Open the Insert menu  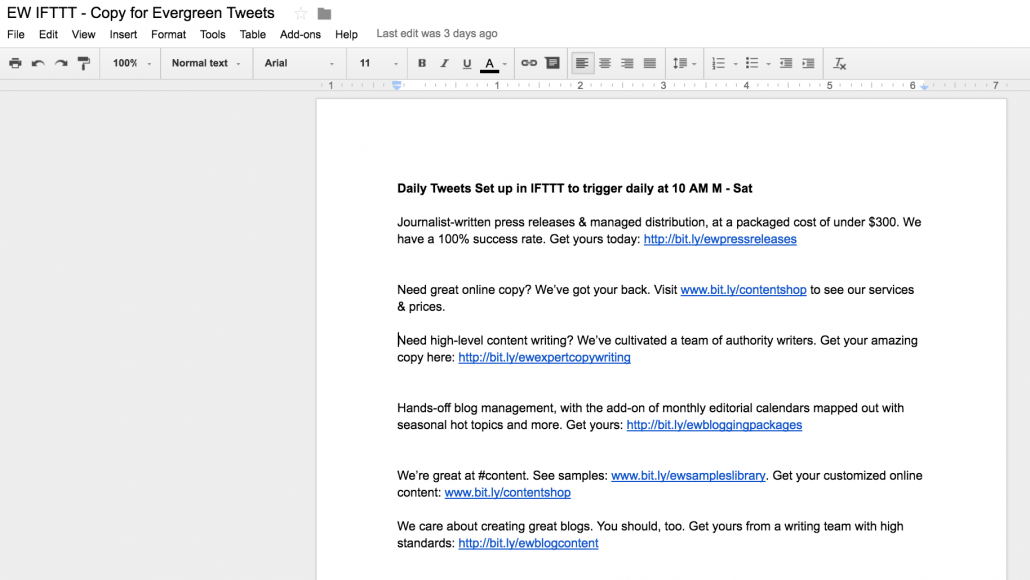[123, 34]
